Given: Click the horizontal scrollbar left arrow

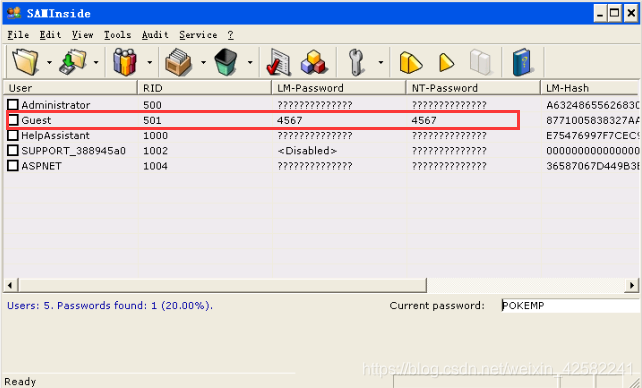Looking at the screenshot, I should [x=10, y=285].
